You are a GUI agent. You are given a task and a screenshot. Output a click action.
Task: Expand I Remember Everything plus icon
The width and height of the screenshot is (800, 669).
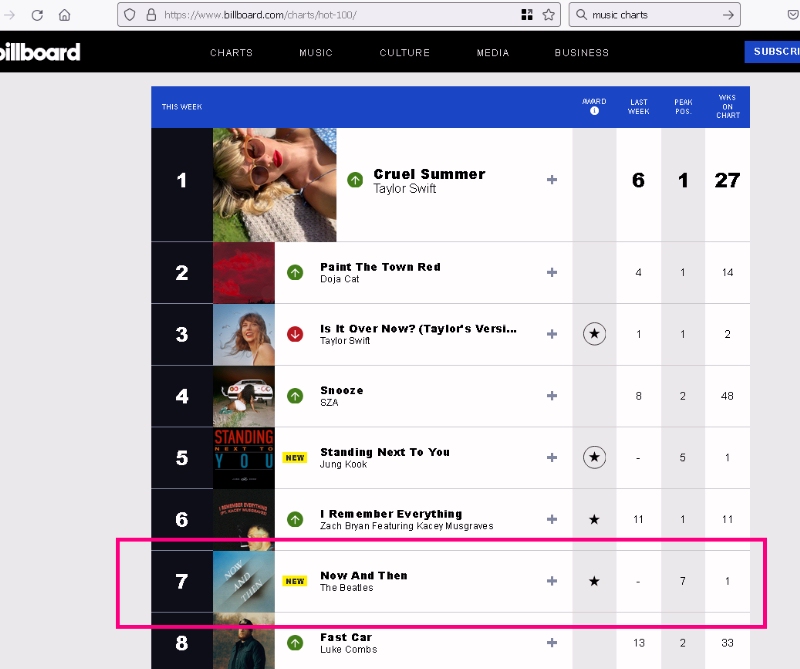(552, 519)
